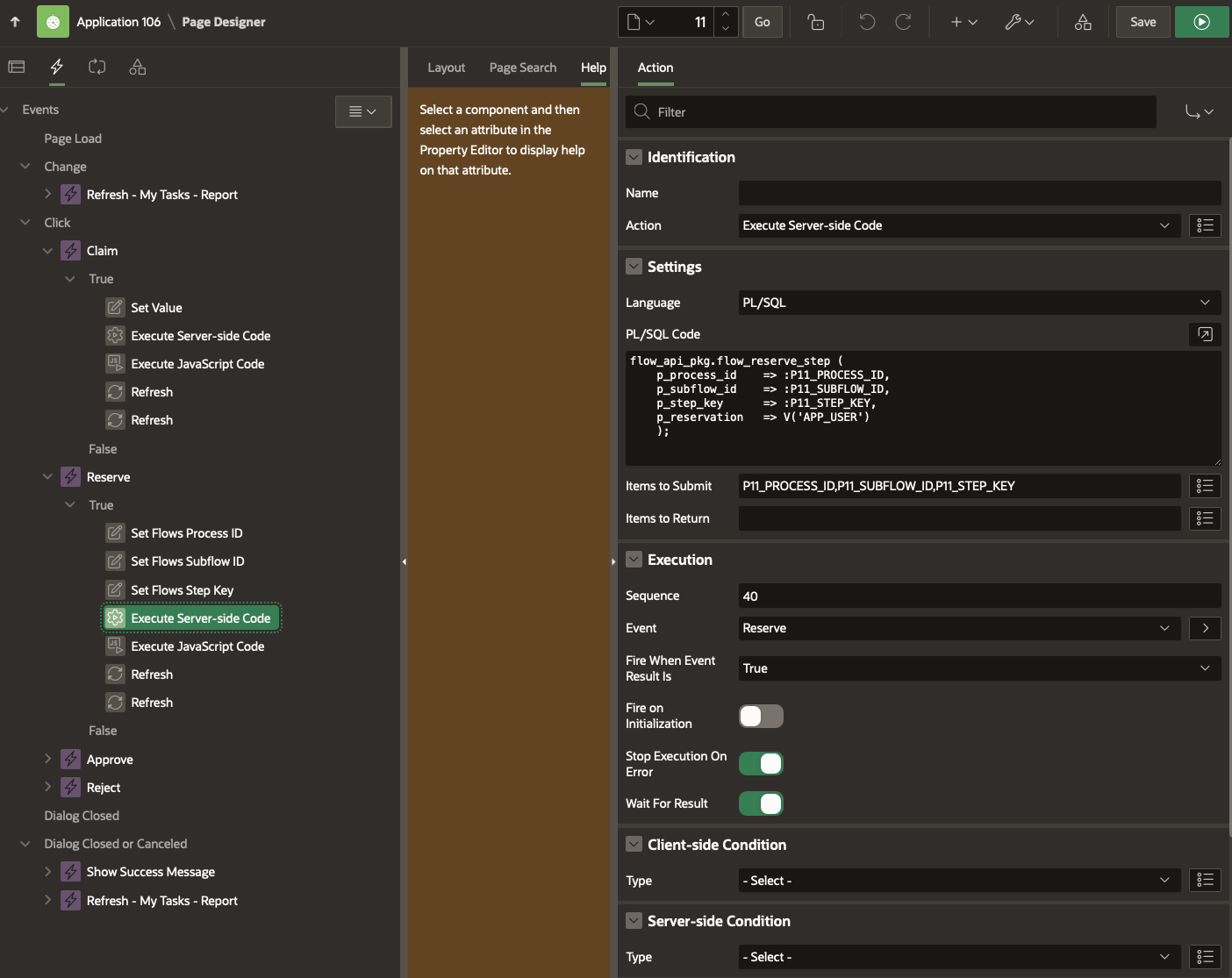Run the page with play button

(1202, 22)
